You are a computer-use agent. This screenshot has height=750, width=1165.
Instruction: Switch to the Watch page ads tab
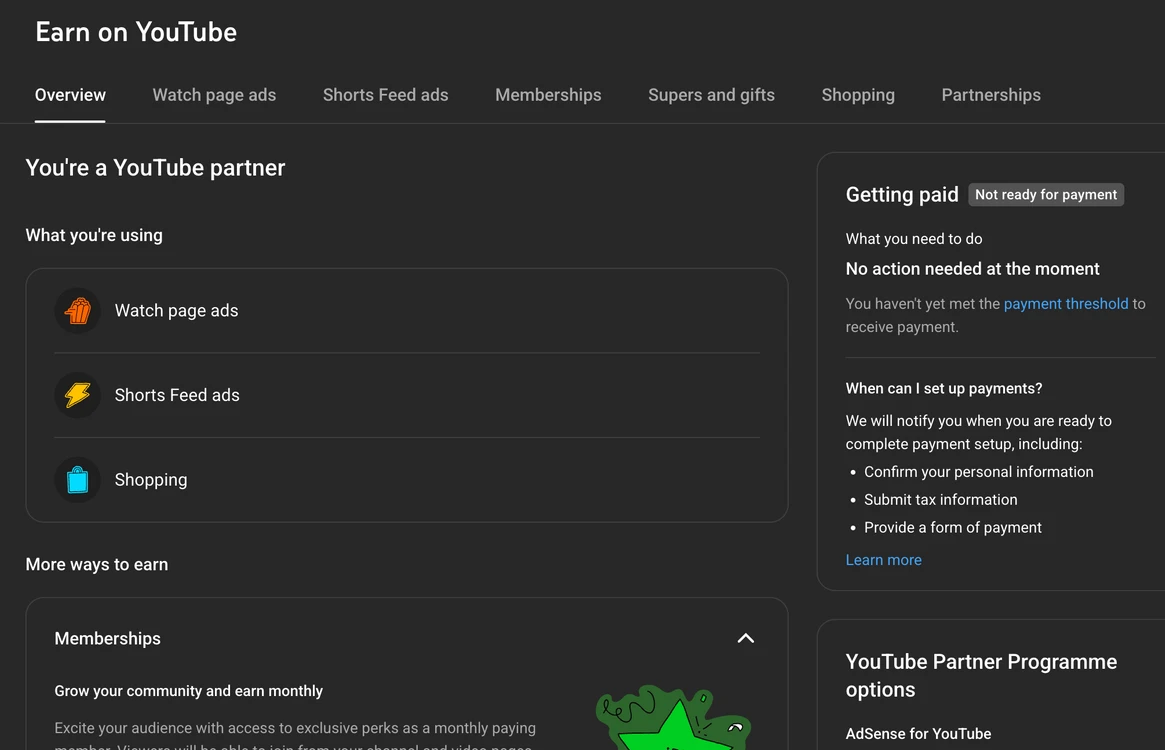[x=214, y=95]
